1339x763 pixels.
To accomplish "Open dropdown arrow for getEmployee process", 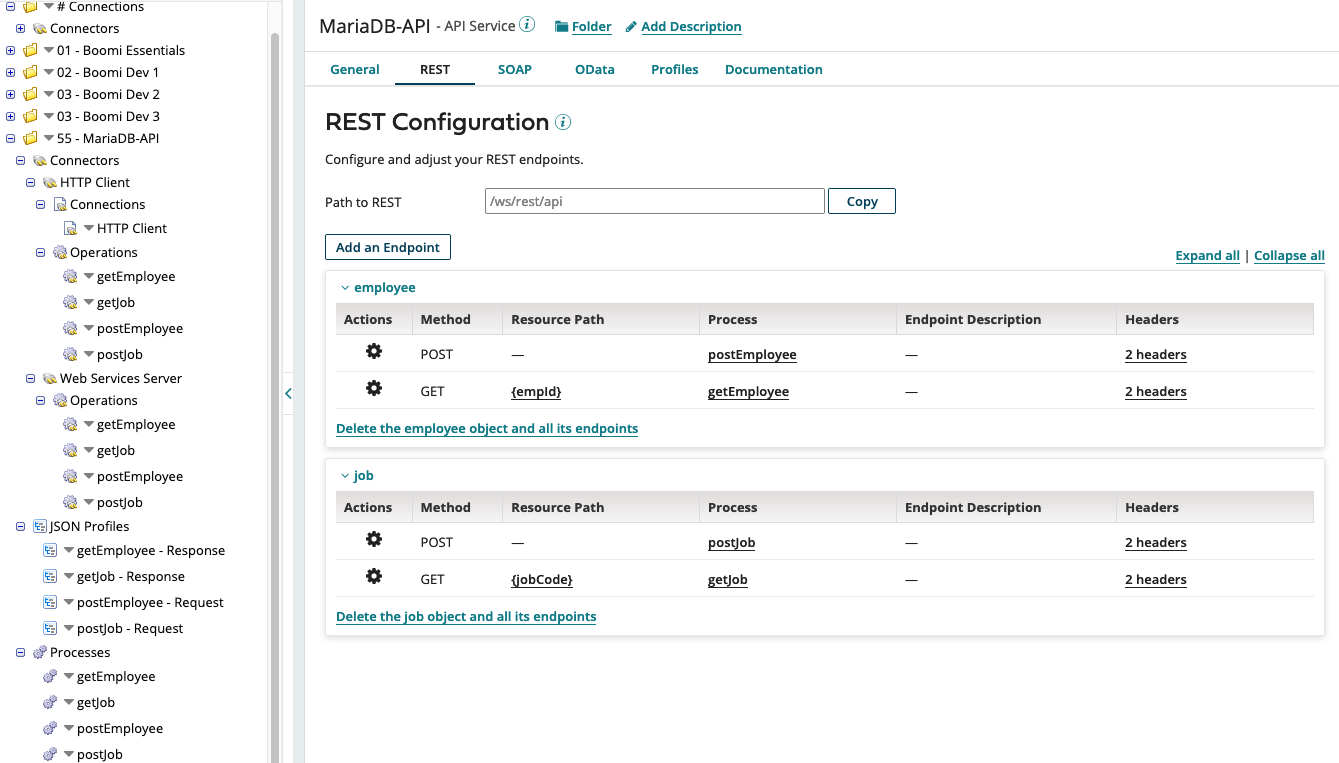I will [x=69, y=676].
